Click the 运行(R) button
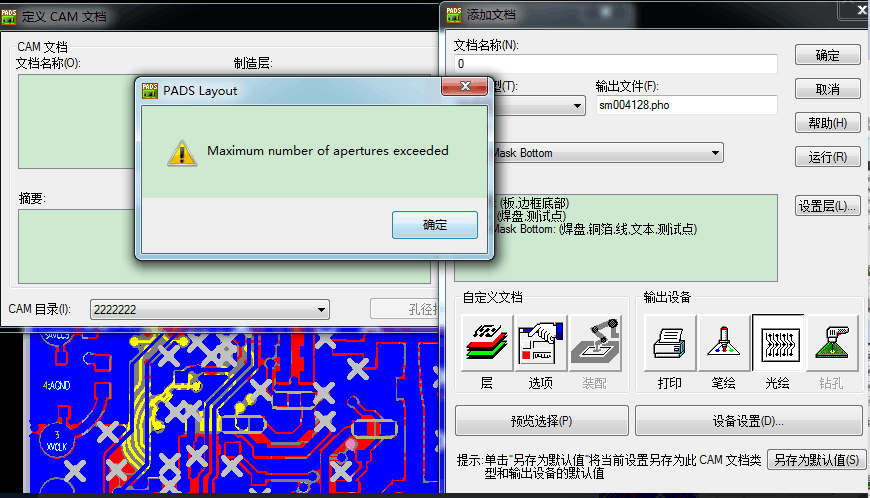The height and width of the screenshot is (498, 870). point(827,157)
